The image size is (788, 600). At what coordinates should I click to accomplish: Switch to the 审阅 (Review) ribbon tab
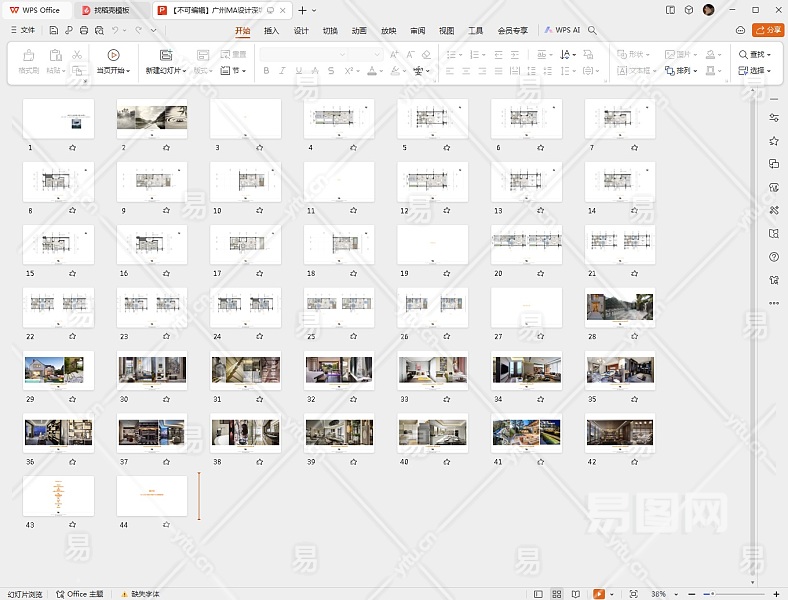pyautogui.click(x=417, y=31)
